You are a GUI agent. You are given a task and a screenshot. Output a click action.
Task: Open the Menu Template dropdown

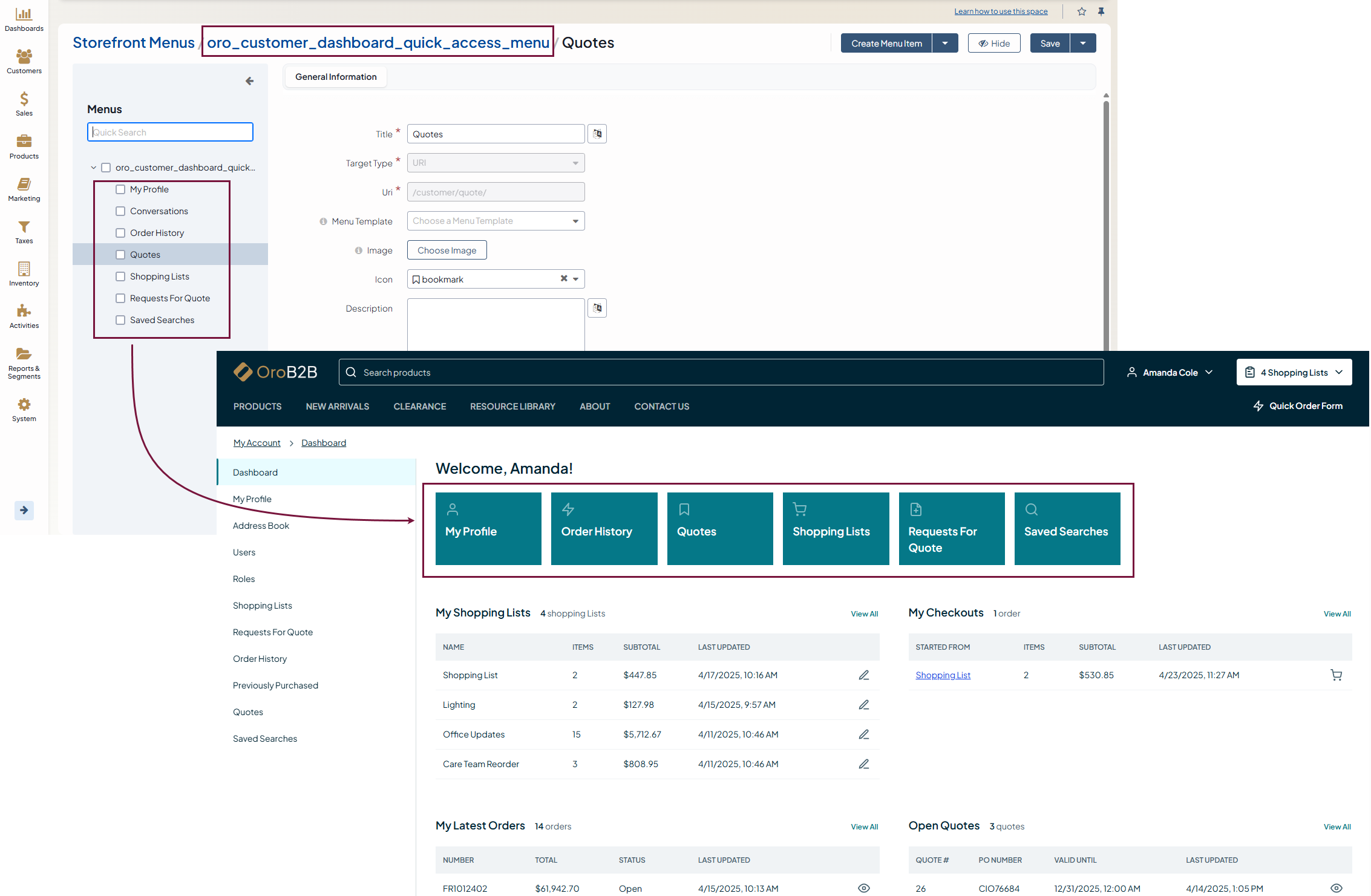click(496, 221)
